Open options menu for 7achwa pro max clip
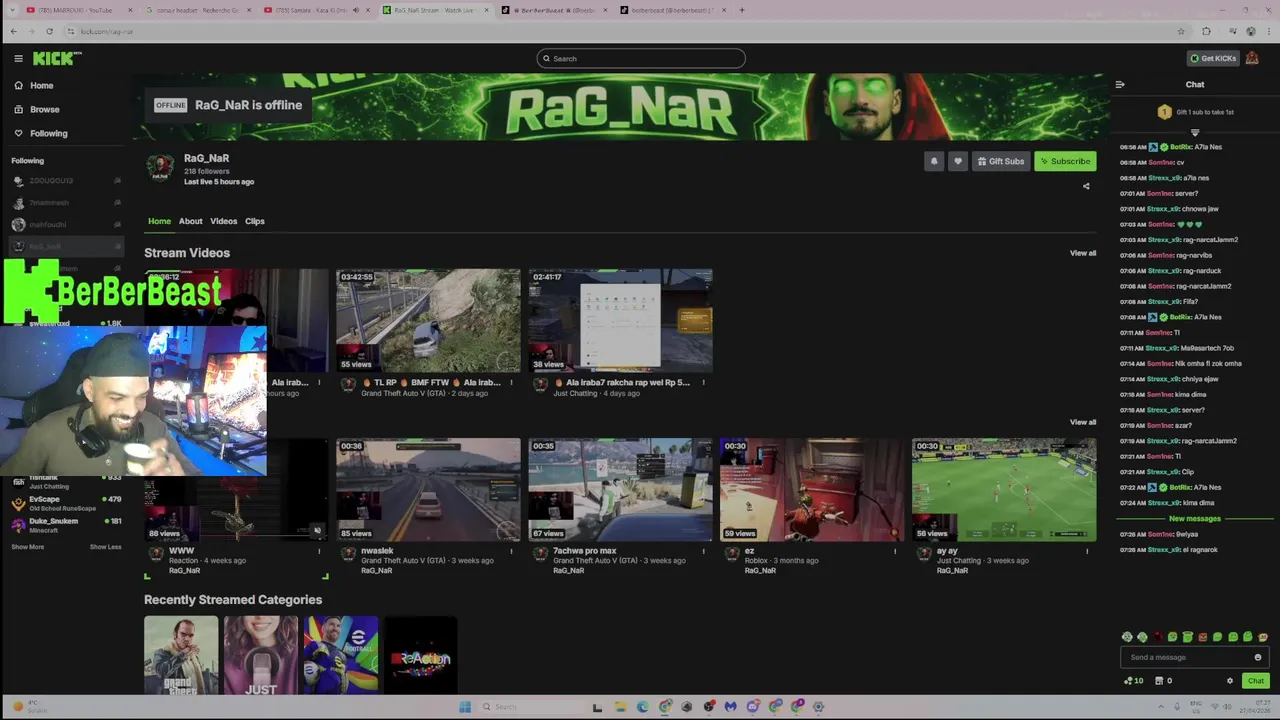 point(703,551)
